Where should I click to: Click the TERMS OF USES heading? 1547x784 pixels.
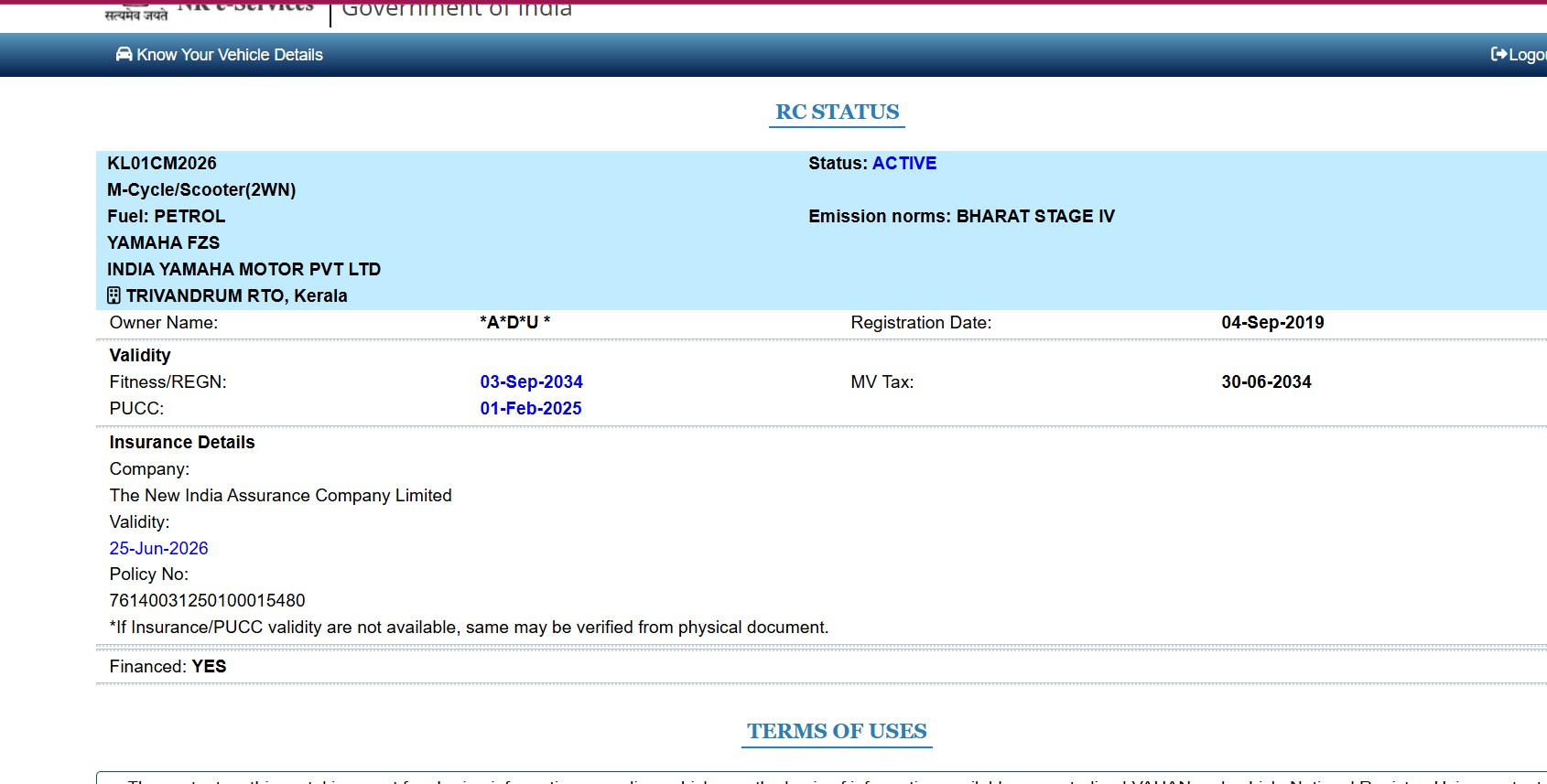pos(837,731)
